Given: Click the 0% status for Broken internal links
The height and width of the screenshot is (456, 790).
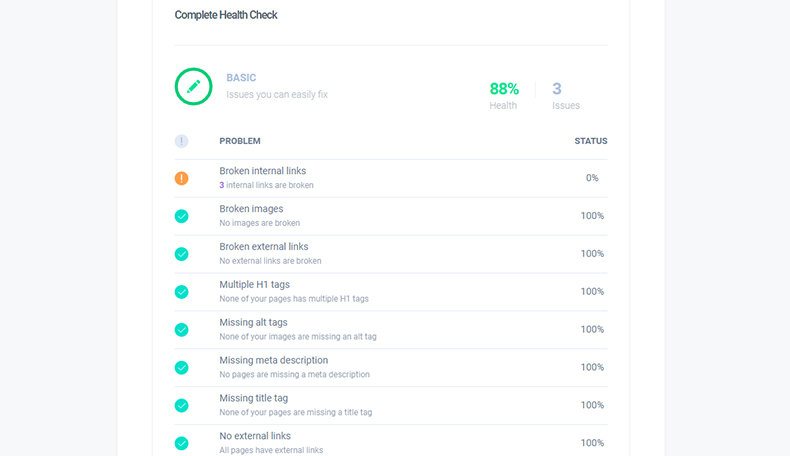Looking at the screenshot, I should (x=592, y=178).
